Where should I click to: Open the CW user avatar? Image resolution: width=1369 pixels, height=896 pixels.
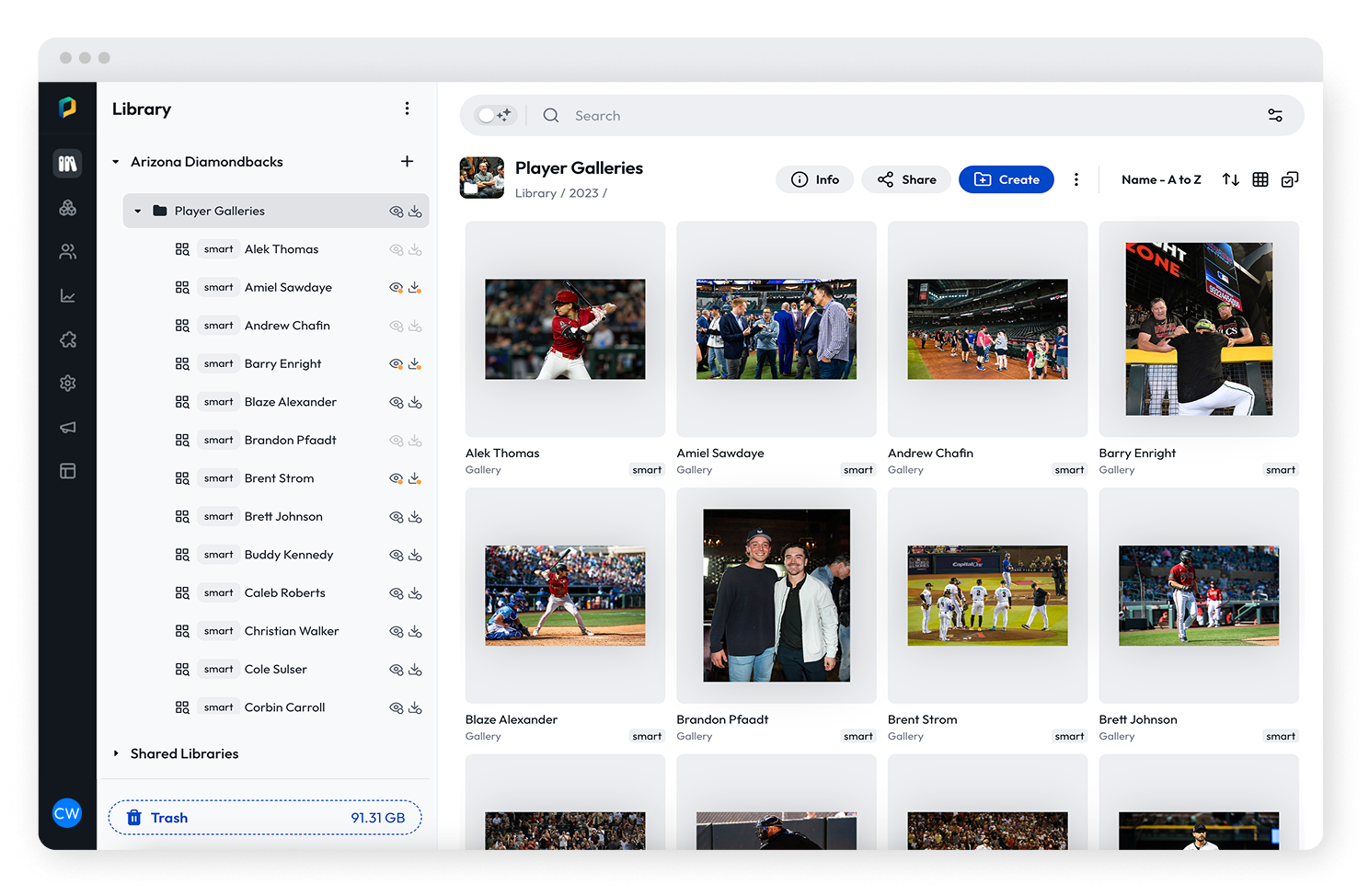click(67, 813)
